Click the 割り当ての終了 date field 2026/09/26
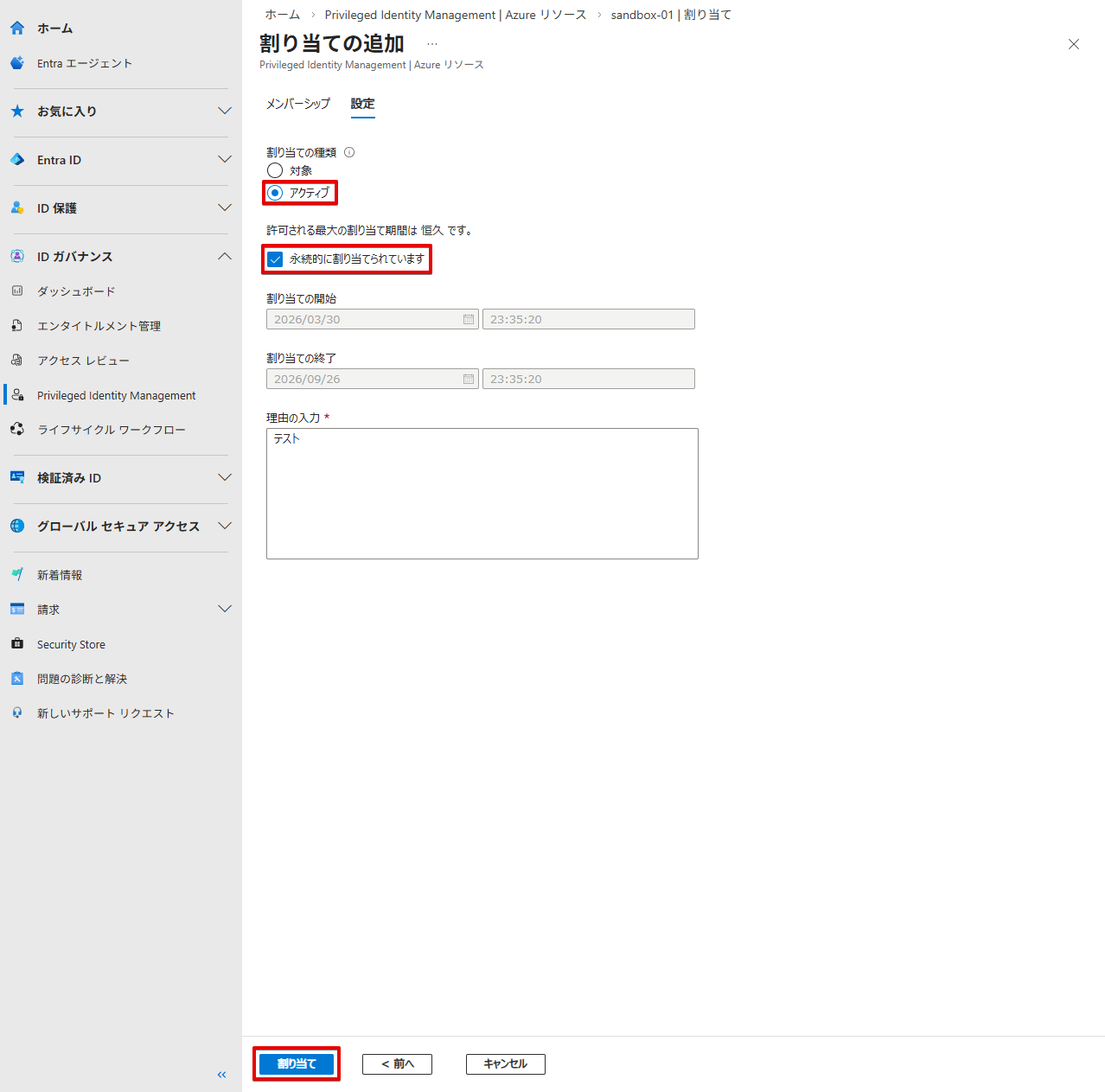1105x1092 pixels. (x=373, y=379)
